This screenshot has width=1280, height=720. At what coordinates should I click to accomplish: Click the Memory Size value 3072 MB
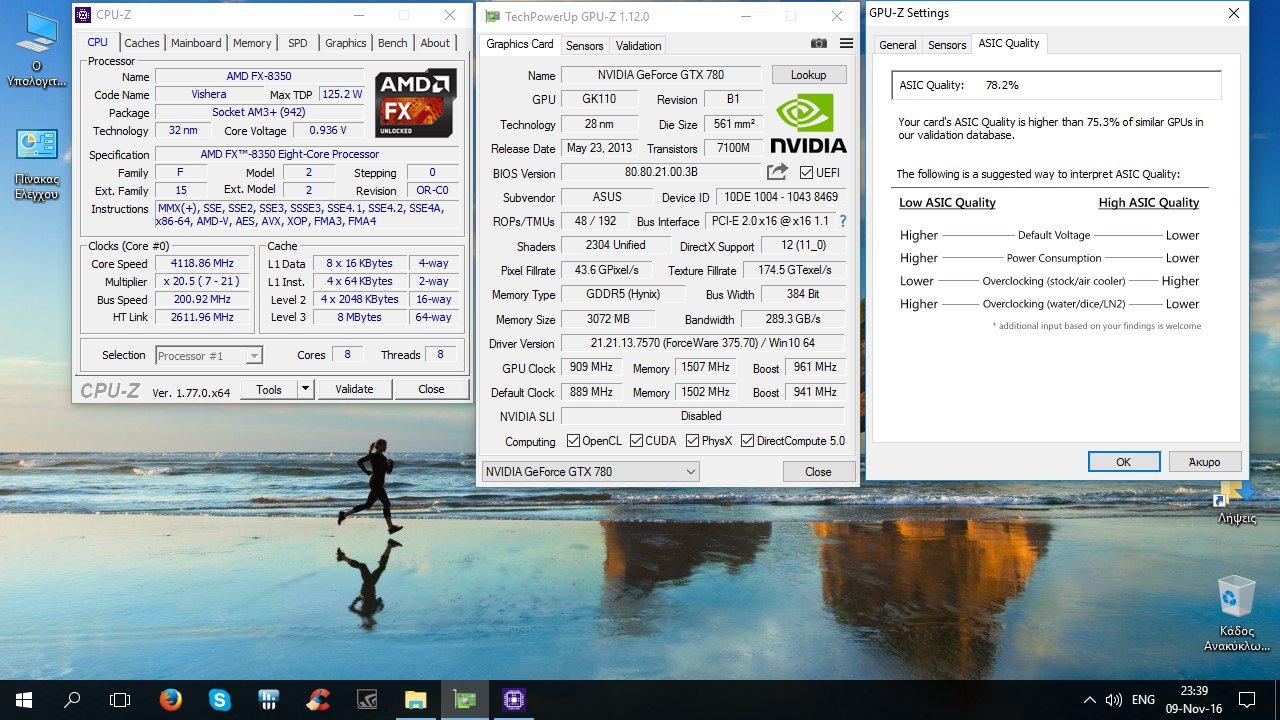(608, 319)
